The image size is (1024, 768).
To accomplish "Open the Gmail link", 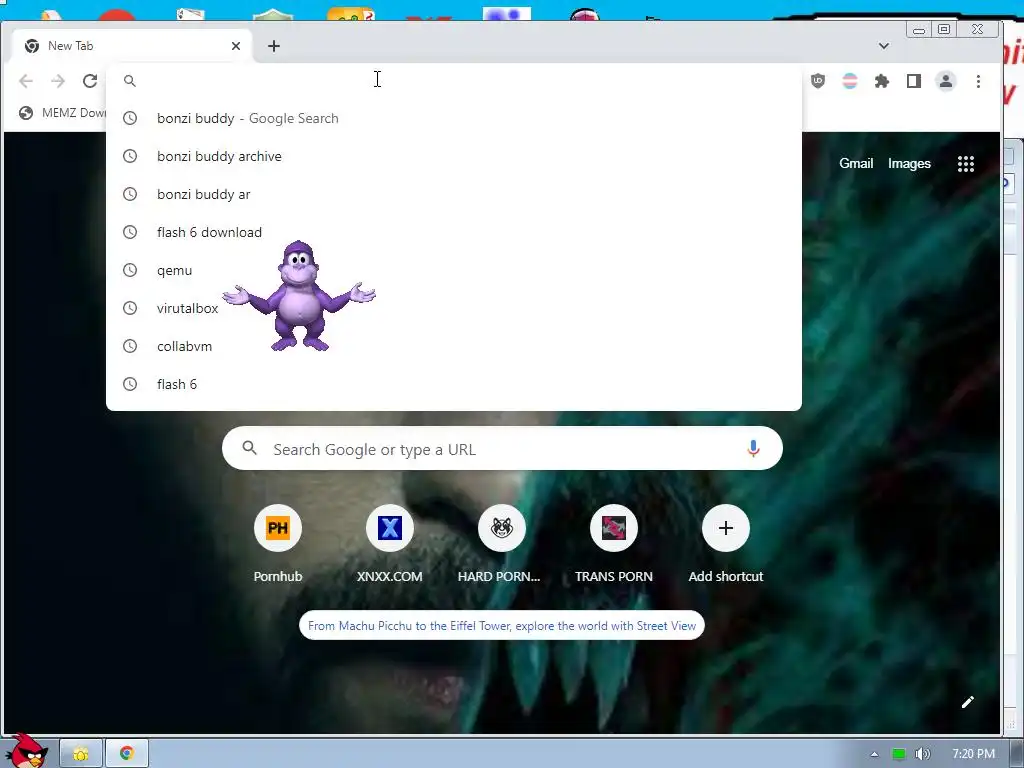I will (x=856, y=163).
